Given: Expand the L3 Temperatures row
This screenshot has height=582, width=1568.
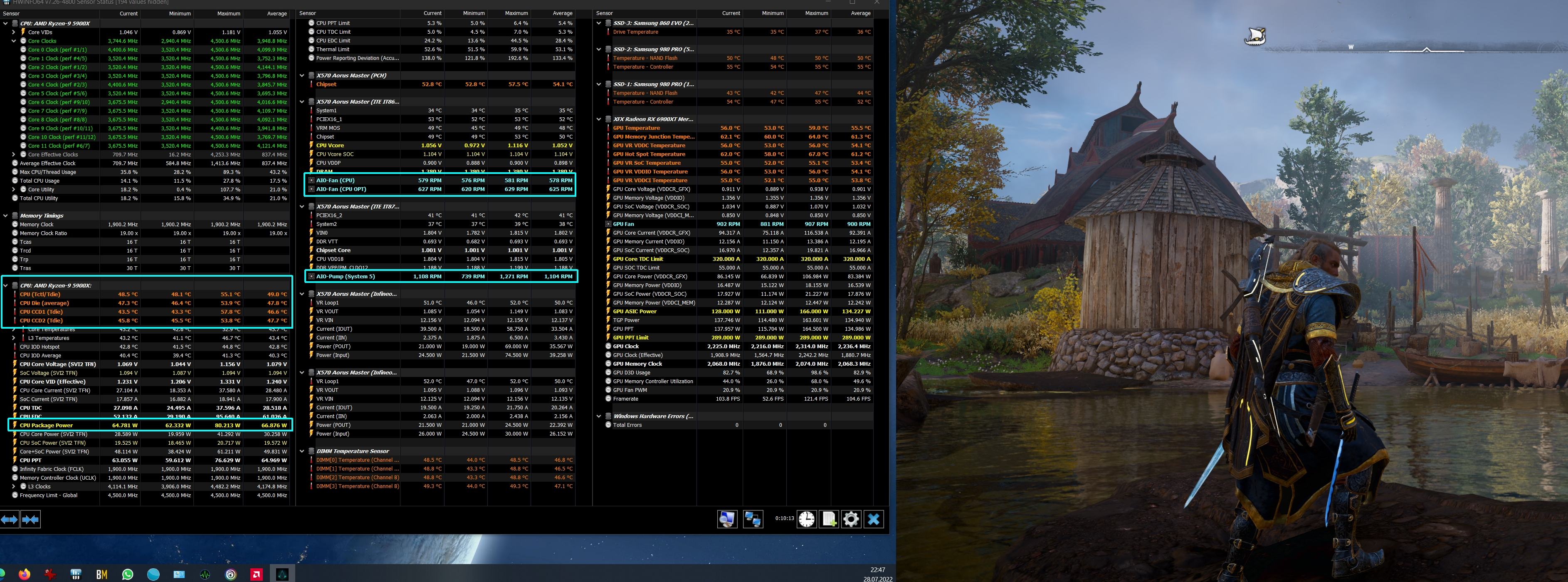Looking at the screenshot, I should tap(13, 338).
